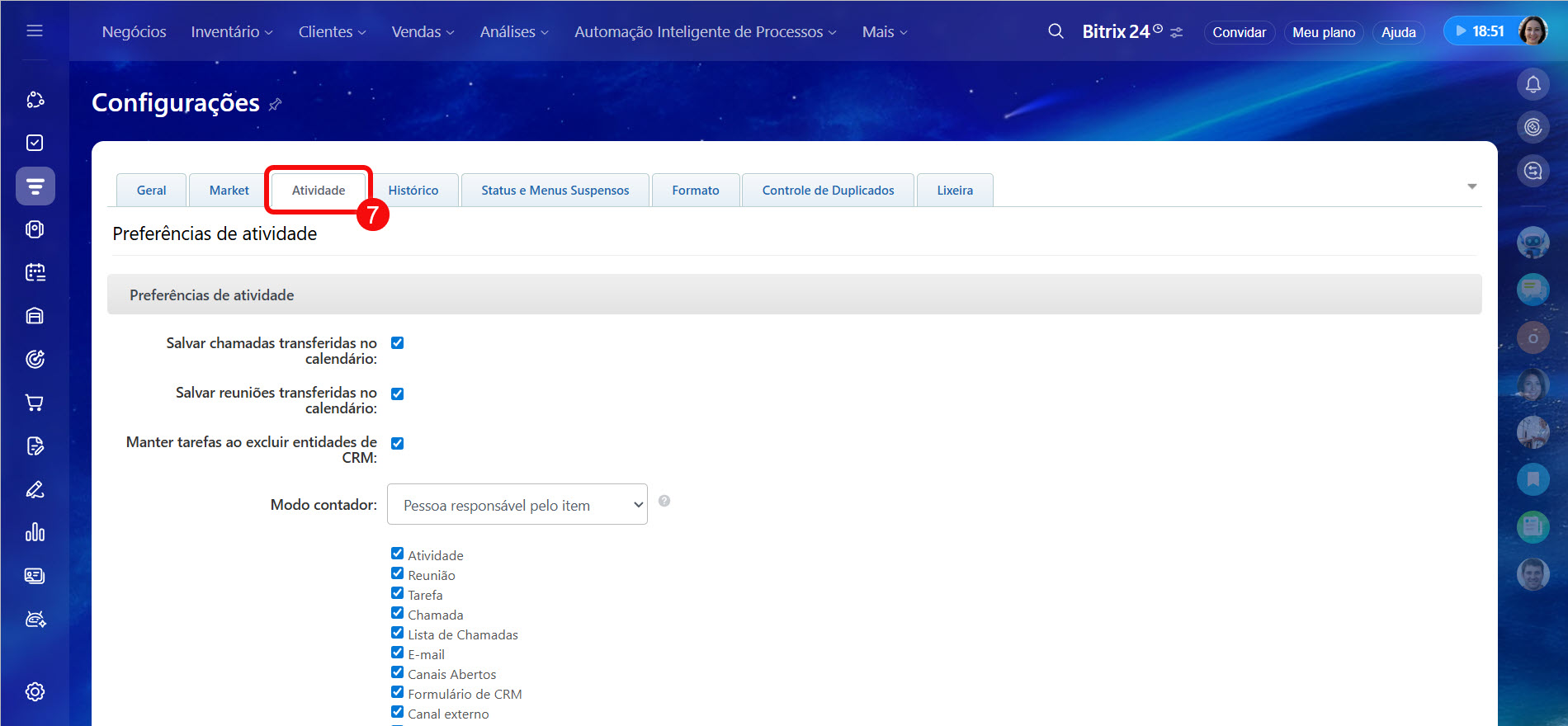Switch to the Histórico tab
The width and height of the screenshot is (1568, 726).
click(x=413, y=191)
